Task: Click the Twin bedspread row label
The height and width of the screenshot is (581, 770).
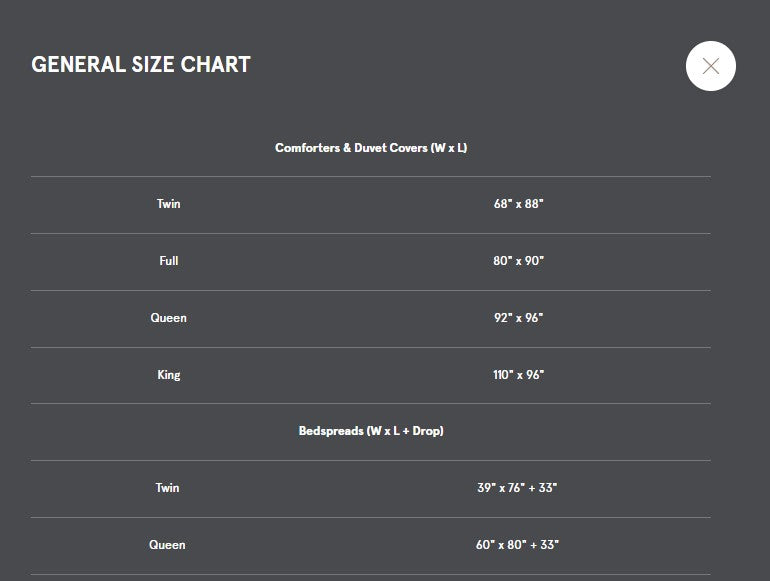Action: (x=167, y=488)
